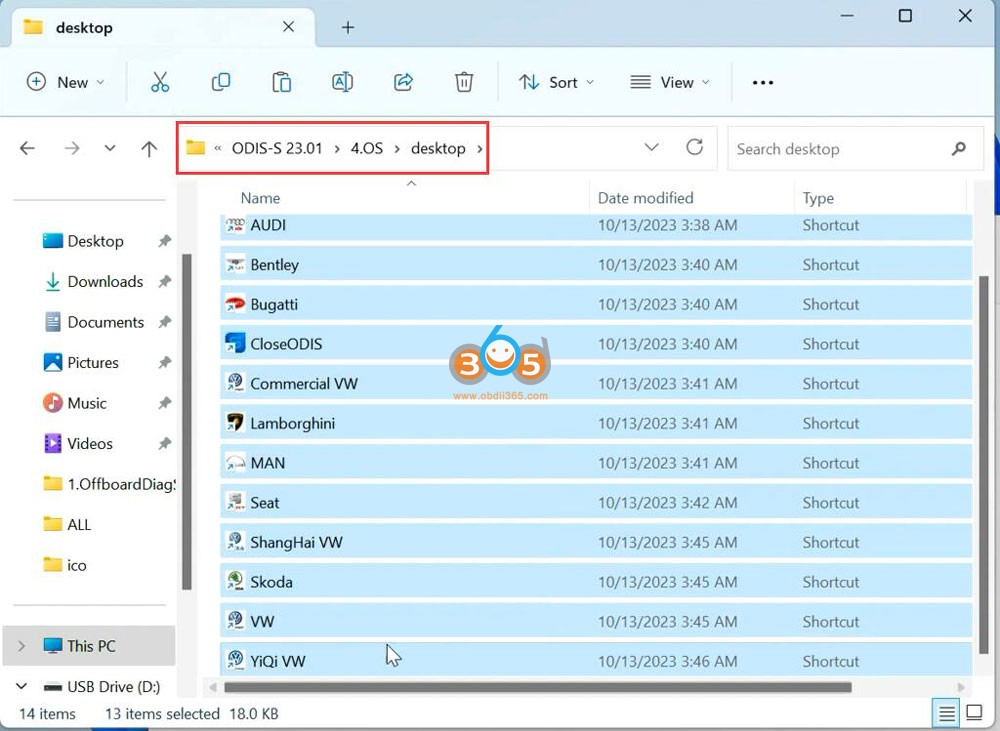Go back with the left arrow
Screen dimensions: 1000x731
point(27,149)
